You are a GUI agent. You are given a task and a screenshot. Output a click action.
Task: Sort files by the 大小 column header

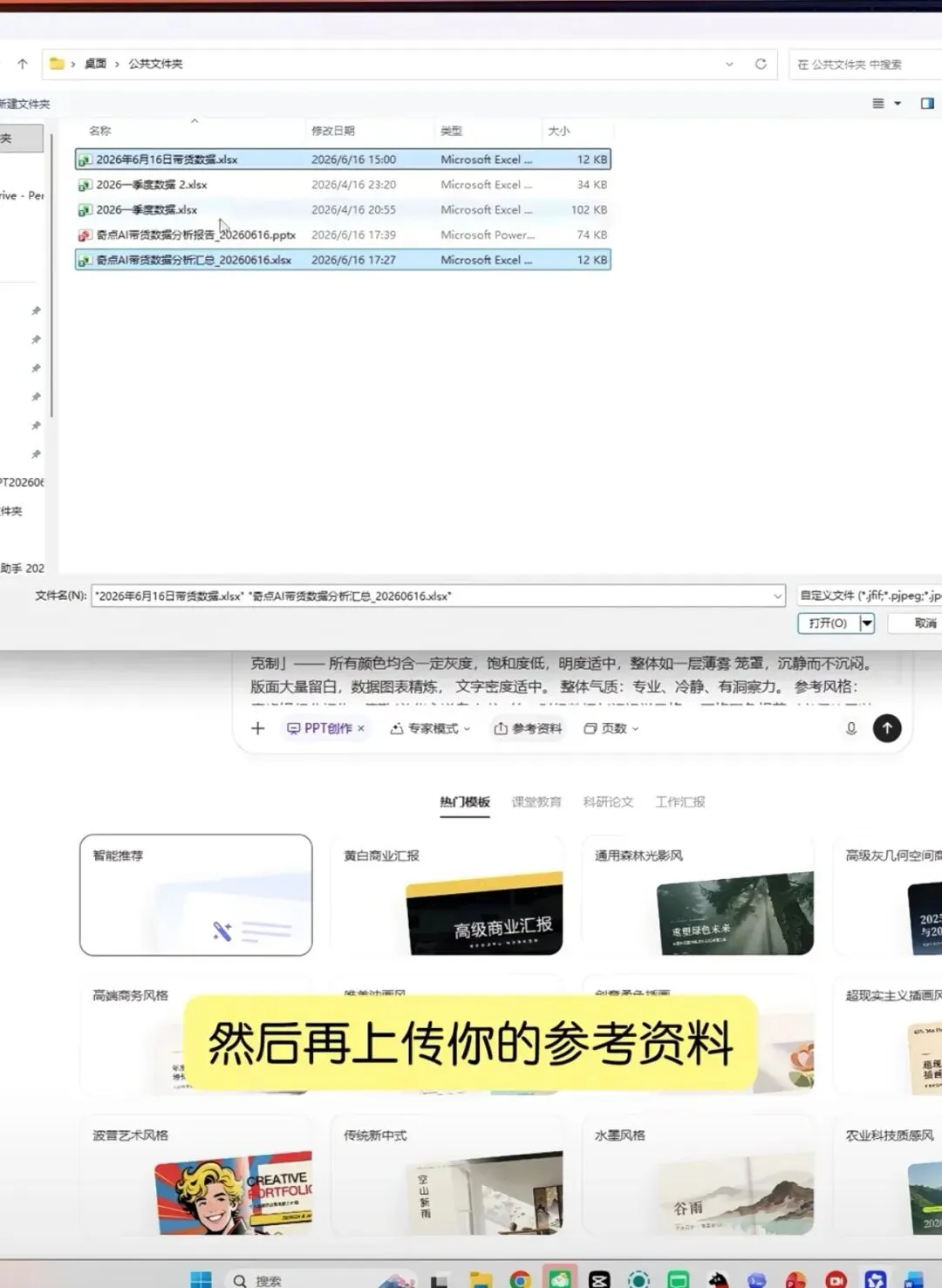(558, 131)
